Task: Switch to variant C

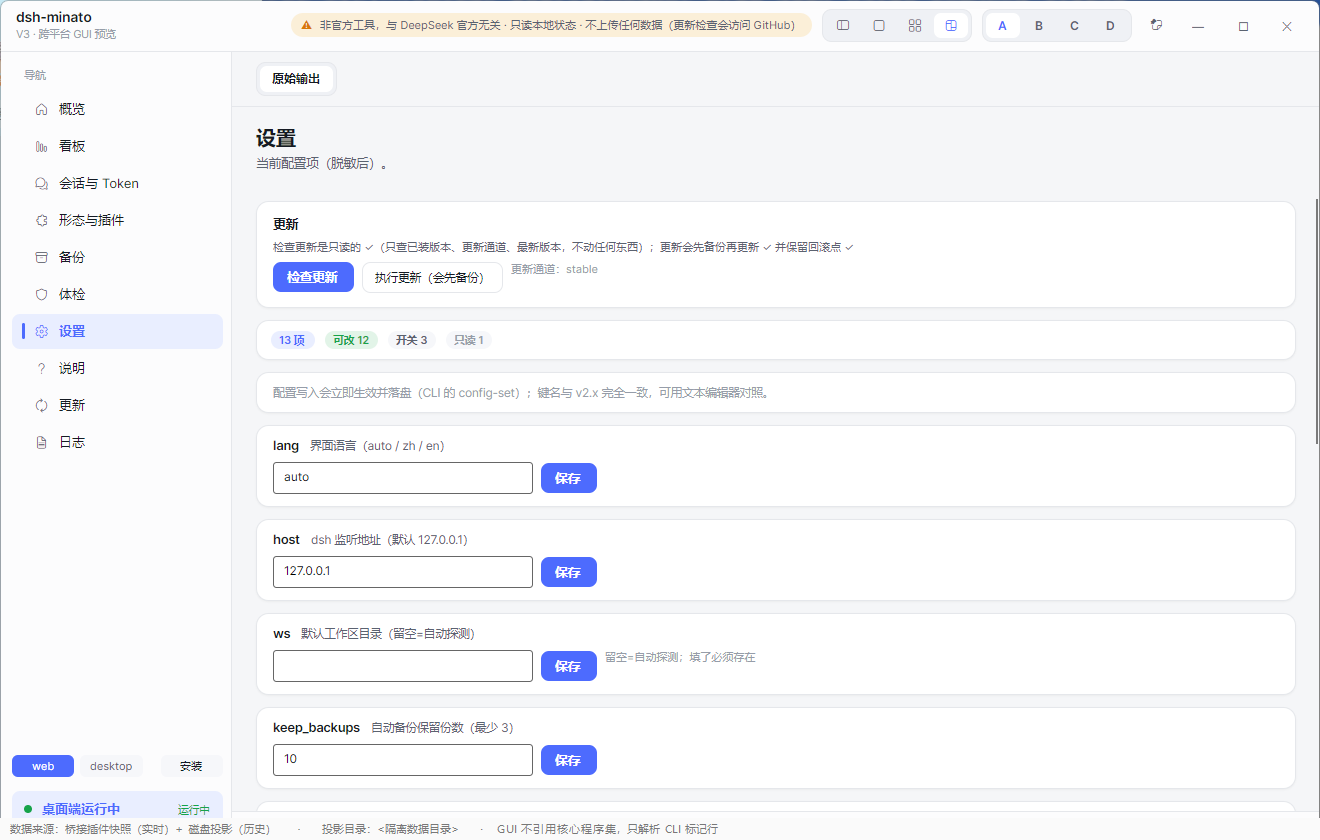Action: pyautogui.click(x=1074, y=26)
